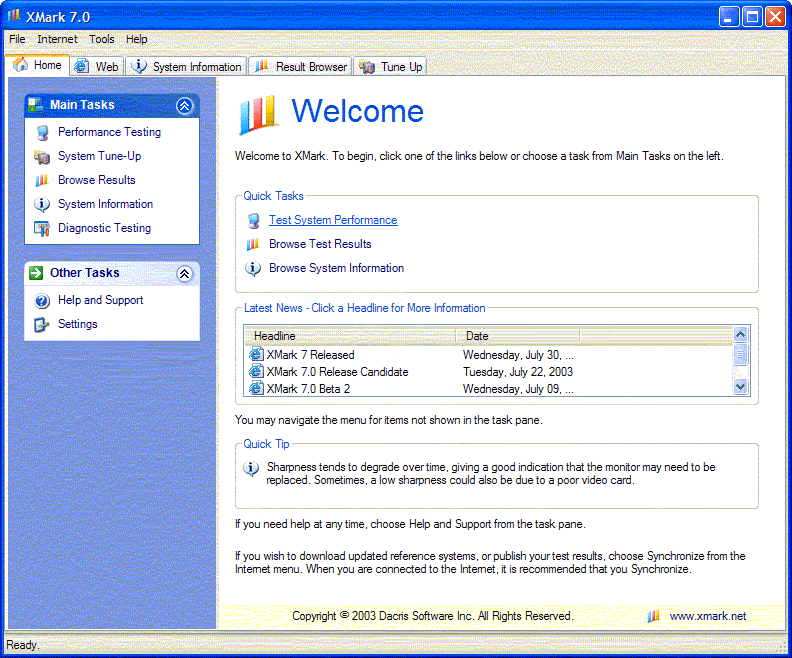Click the Tuesday, July 22, 2003 date cell
This screenshot has height=658, width=792.
click(x=518, y=372)
